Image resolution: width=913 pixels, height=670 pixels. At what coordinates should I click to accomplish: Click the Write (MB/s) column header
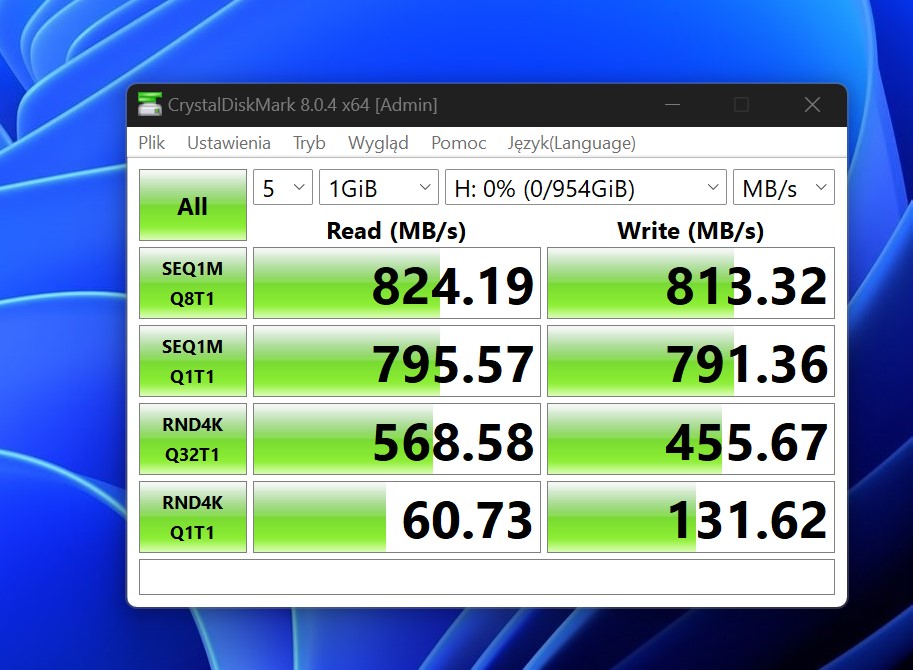pos(691,231)
